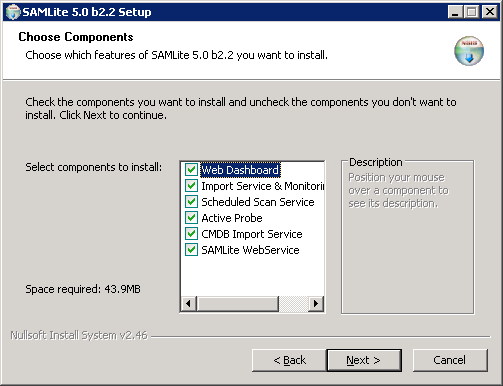Click the SAMLite installer icon in title bar
The width and height of the screenshot is (503, 386).
pyautogui.click(x=13, y=12)
